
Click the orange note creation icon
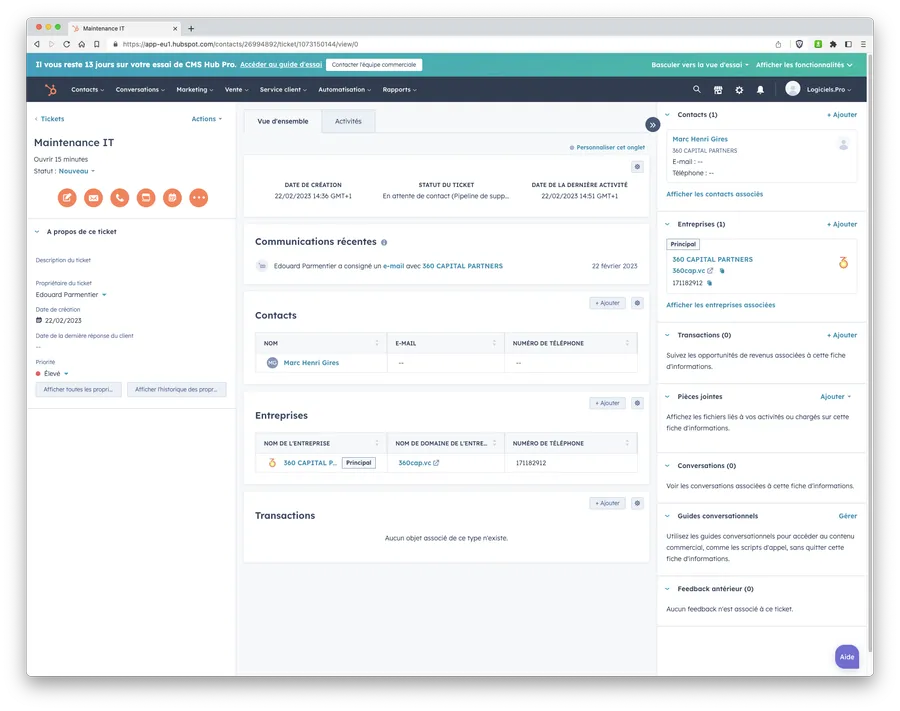[x=67, y=198]
